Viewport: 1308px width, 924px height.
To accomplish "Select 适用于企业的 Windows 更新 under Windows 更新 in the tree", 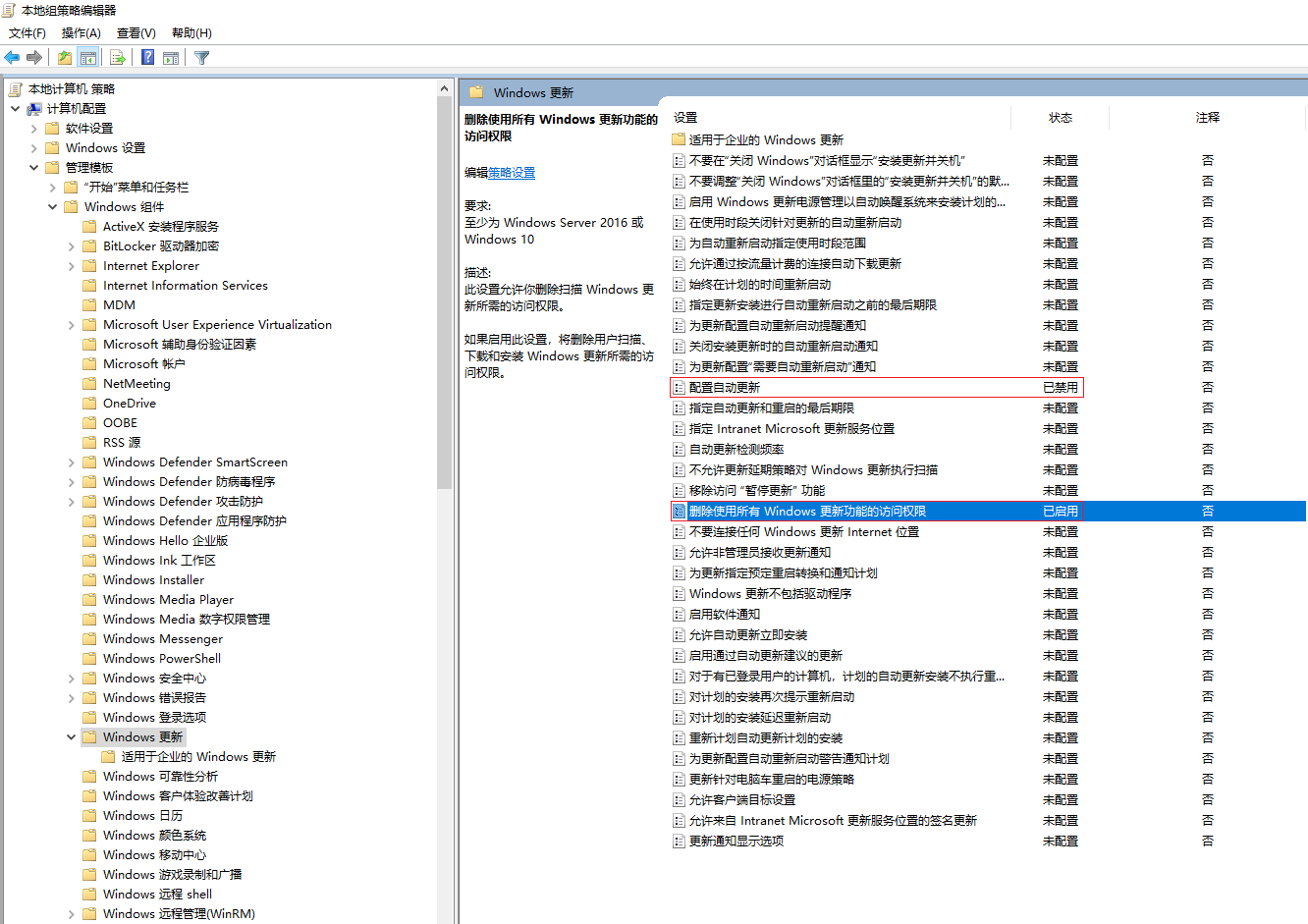I will 198,757.
